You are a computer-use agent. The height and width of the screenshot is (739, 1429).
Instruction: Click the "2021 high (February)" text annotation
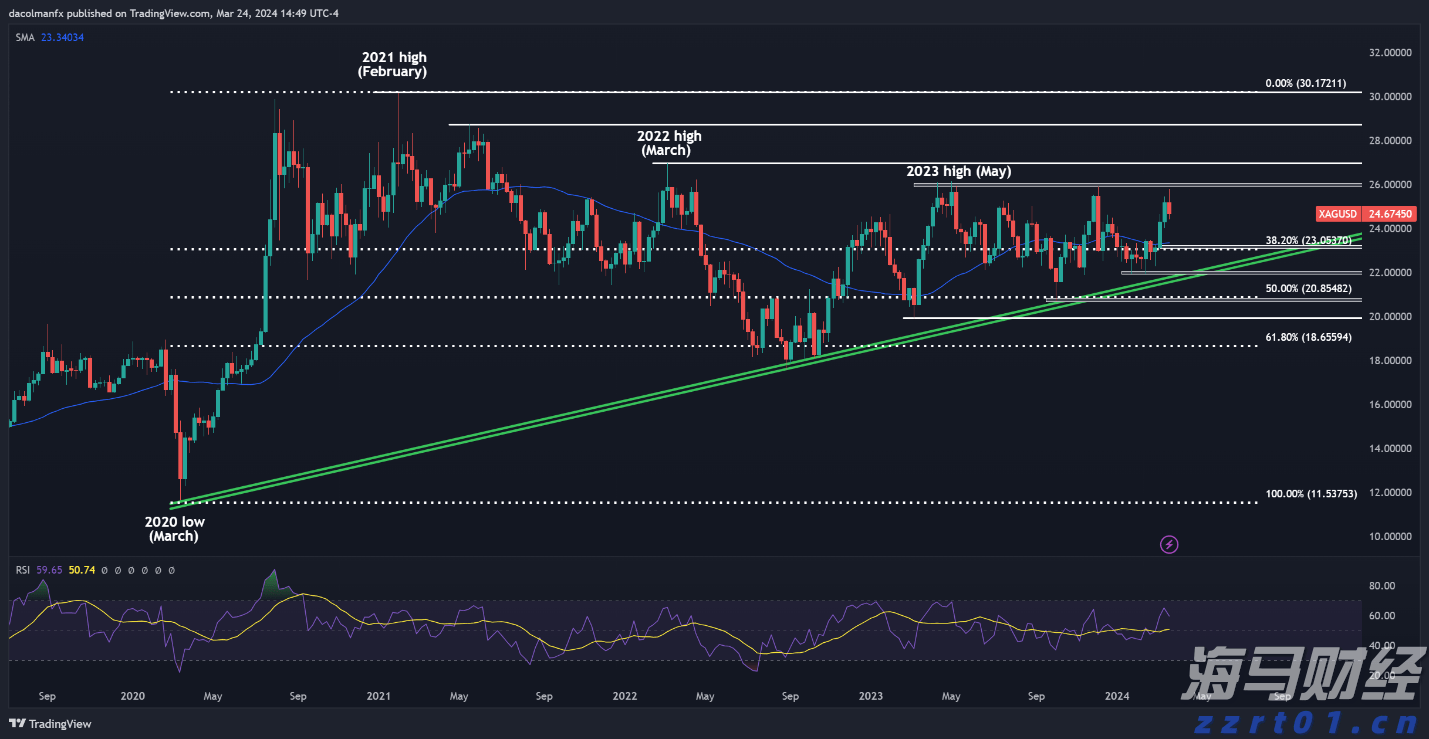[x=392, y=65]
